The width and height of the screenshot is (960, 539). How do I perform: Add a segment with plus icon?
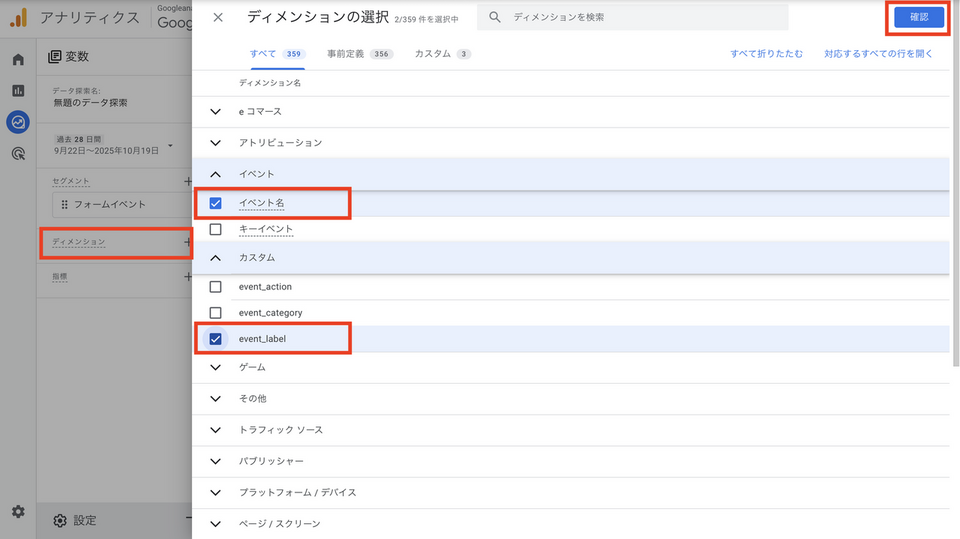point(187,181)
